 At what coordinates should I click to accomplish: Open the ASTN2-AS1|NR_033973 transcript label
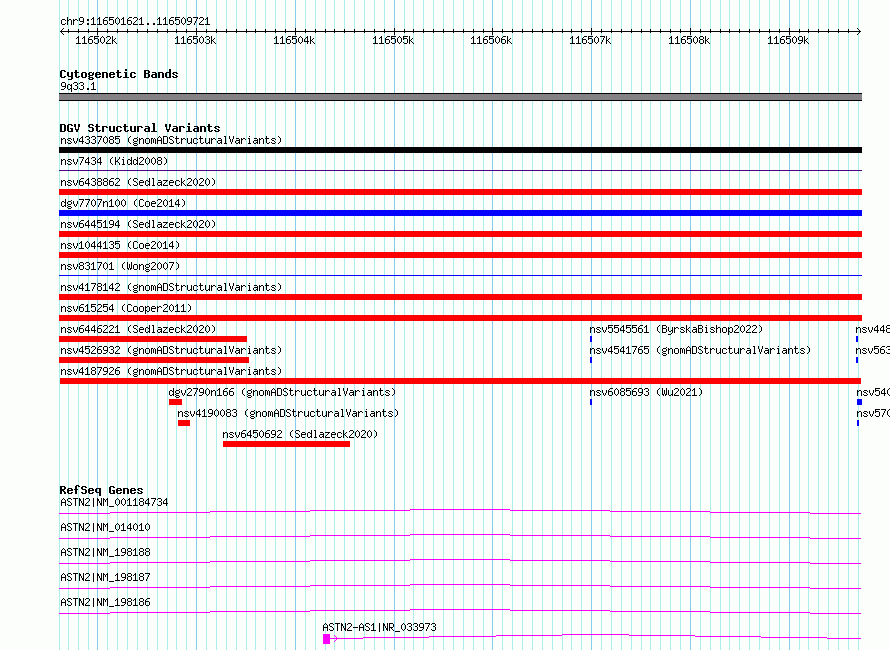379,627
